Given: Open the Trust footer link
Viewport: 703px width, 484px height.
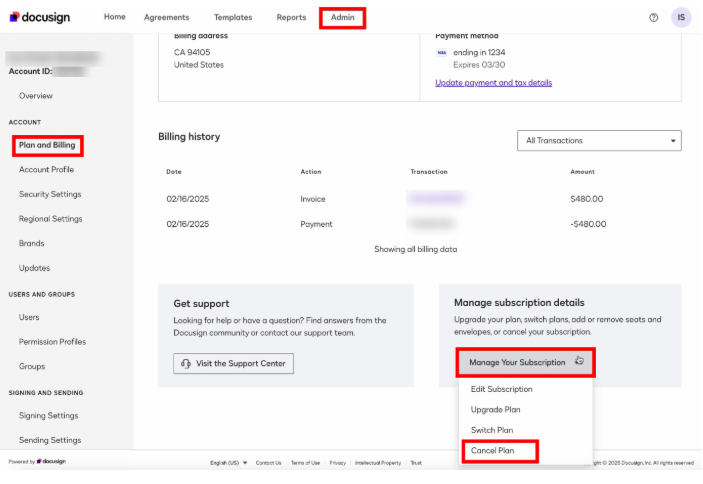Looking at the screenshot, I should pyautogui.click(x=416, y=463).
